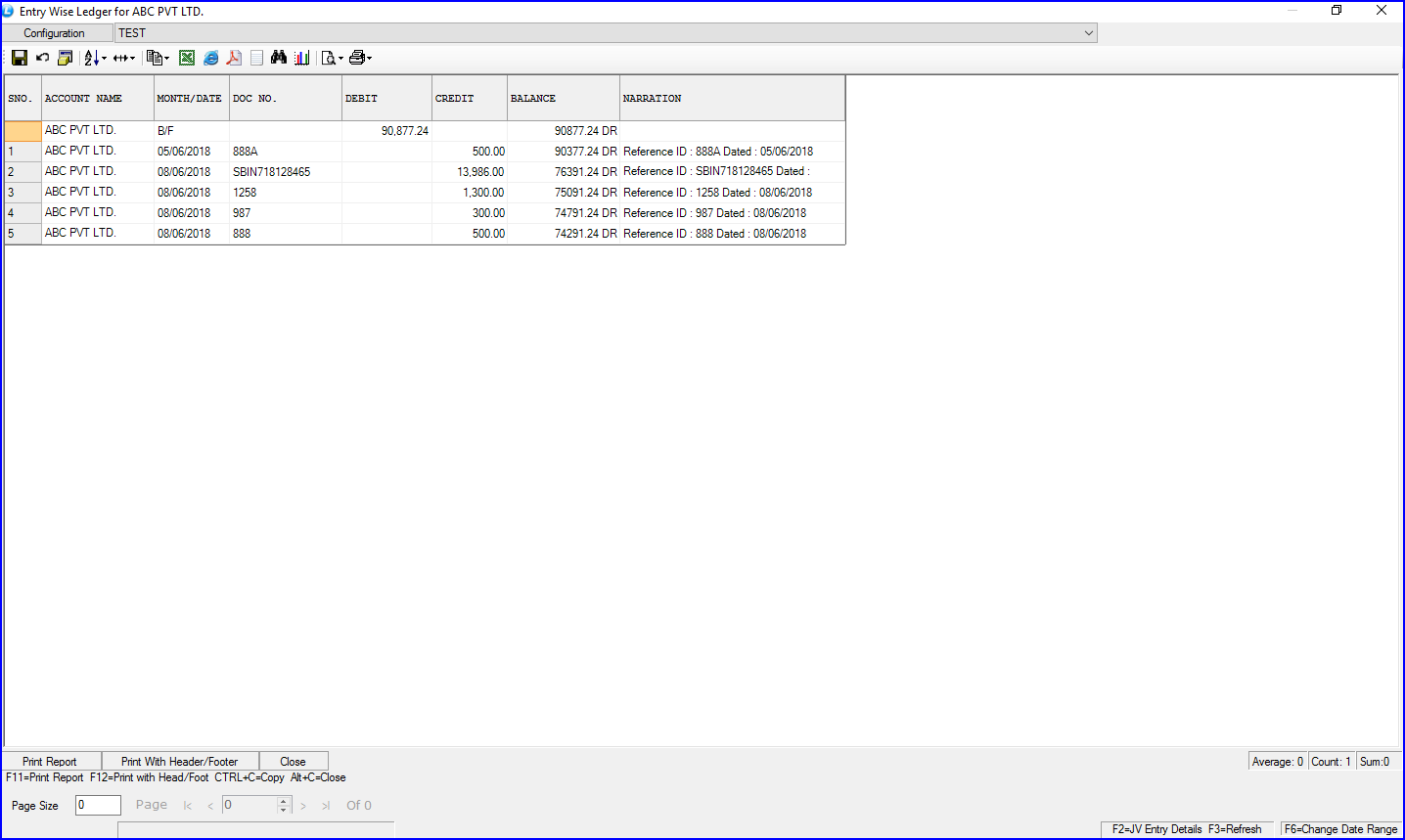This screenshot has height=840, width=1405.
Task: Export ledger to Excel icon
Action: coord(187,58)
